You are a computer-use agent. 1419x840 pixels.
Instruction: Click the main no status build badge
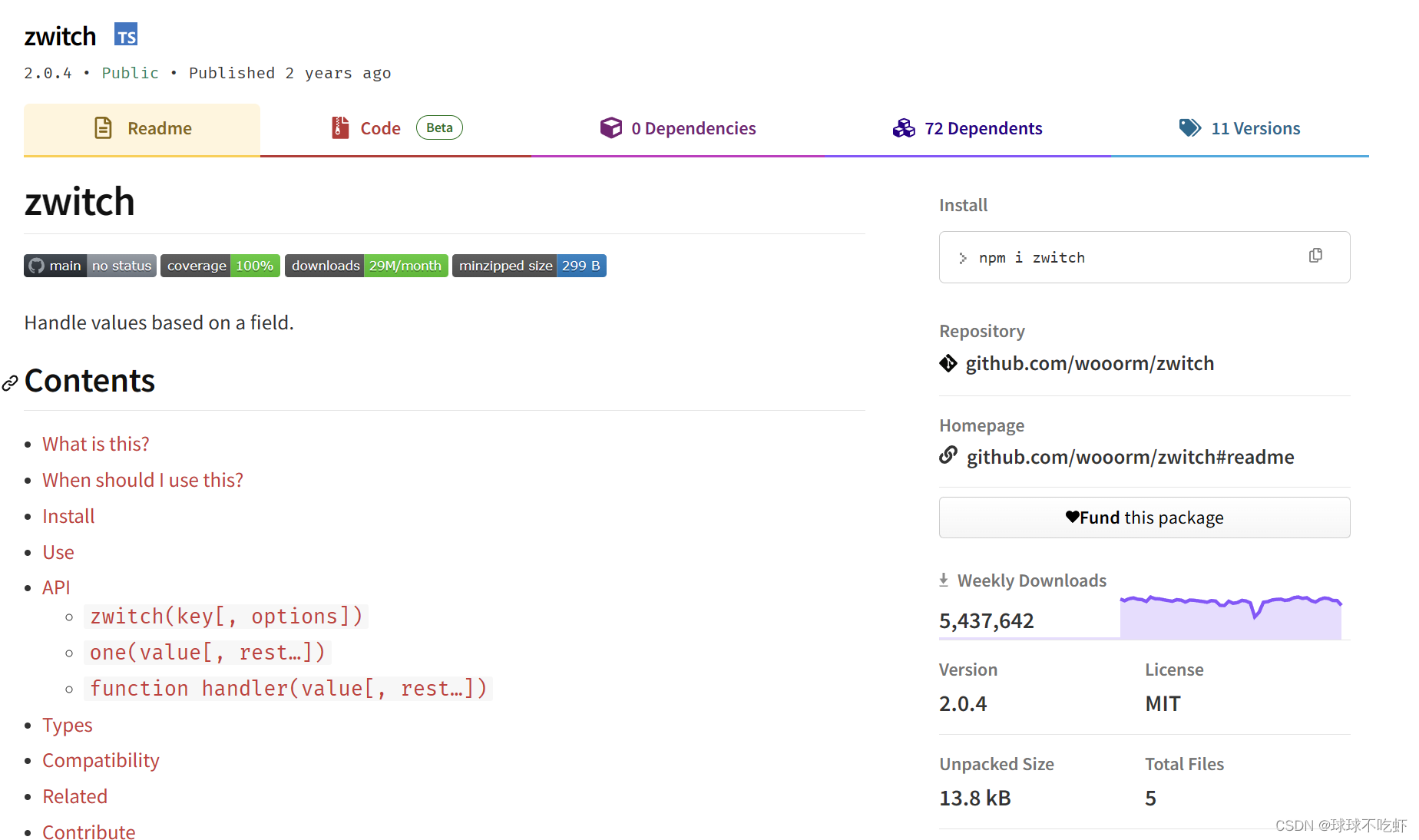pos(90,266)
